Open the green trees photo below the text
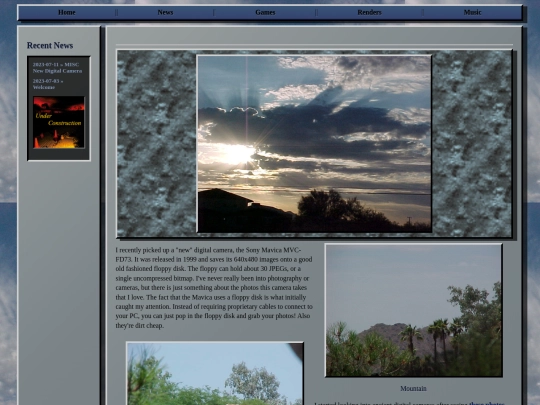The image size is (540, 405). (x=215, y=374)
